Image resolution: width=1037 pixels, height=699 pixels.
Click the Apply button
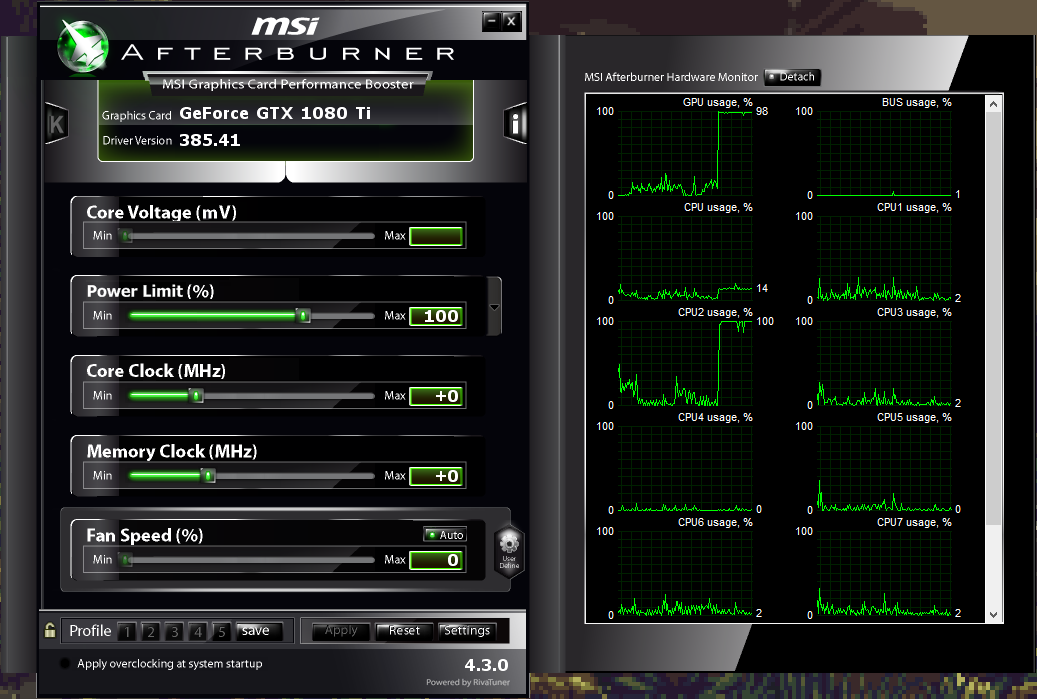(341, 632)
